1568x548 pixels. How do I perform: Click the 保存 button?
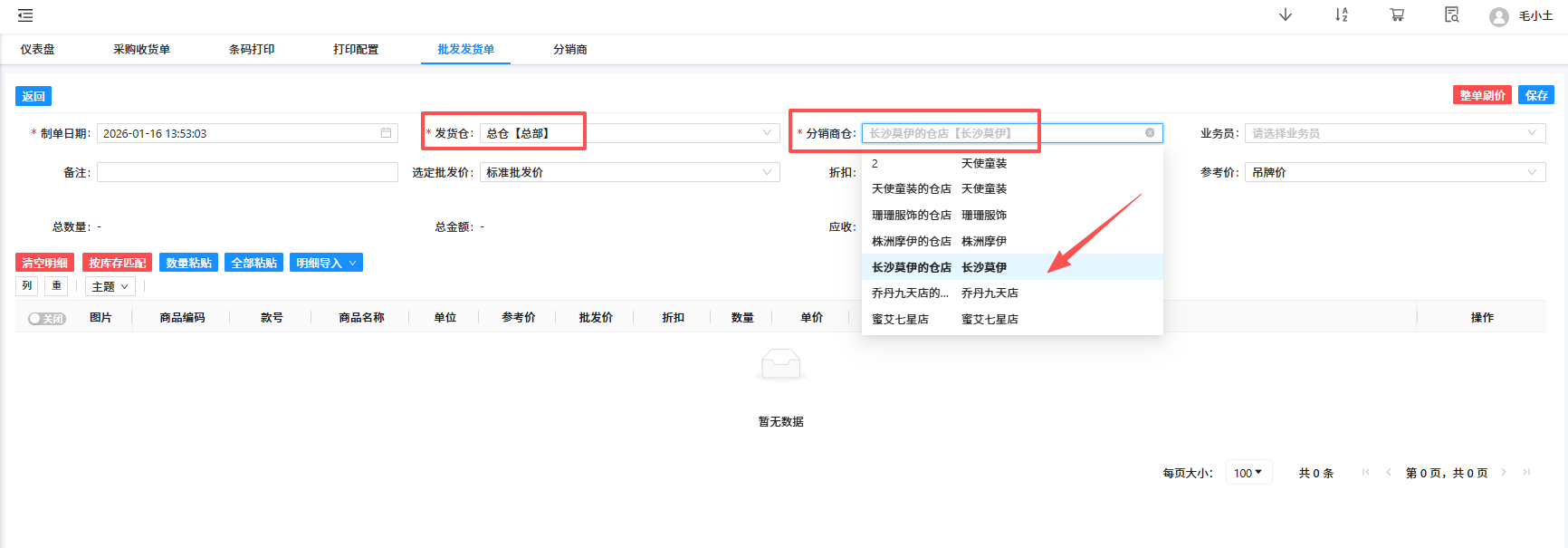(1535, 95)
